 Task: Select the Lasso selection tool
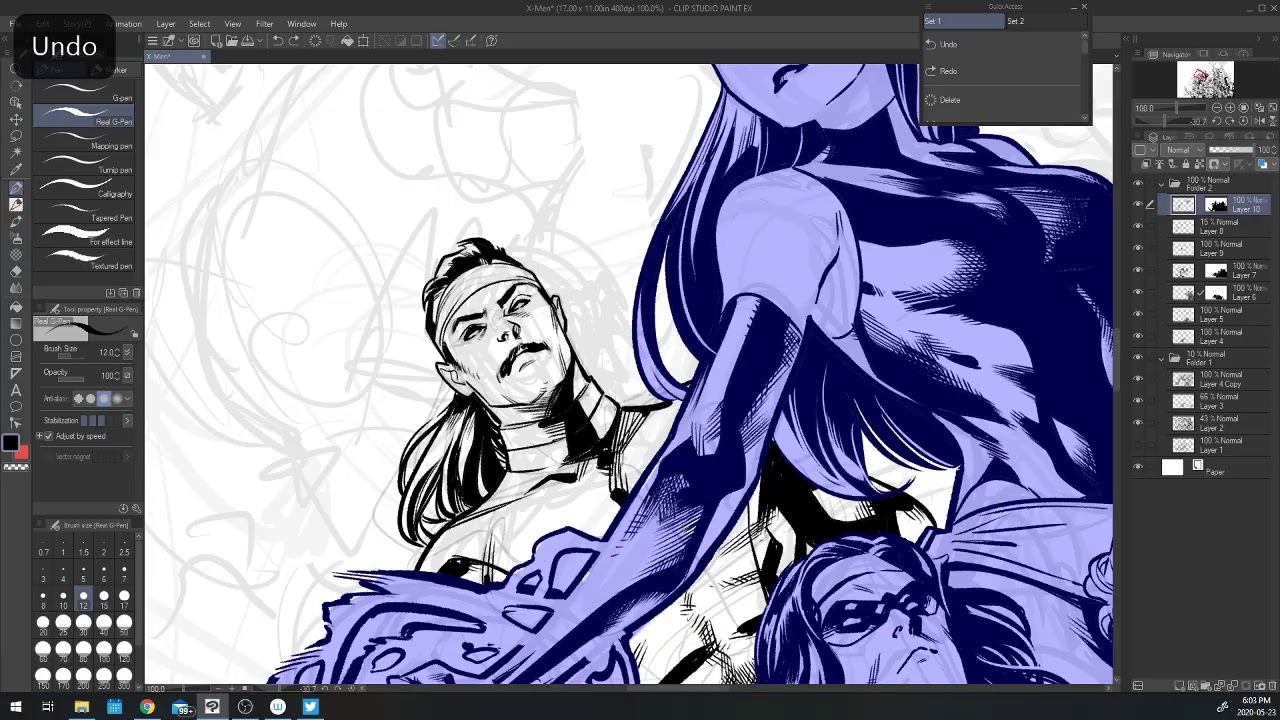click(x=16, y=136)
